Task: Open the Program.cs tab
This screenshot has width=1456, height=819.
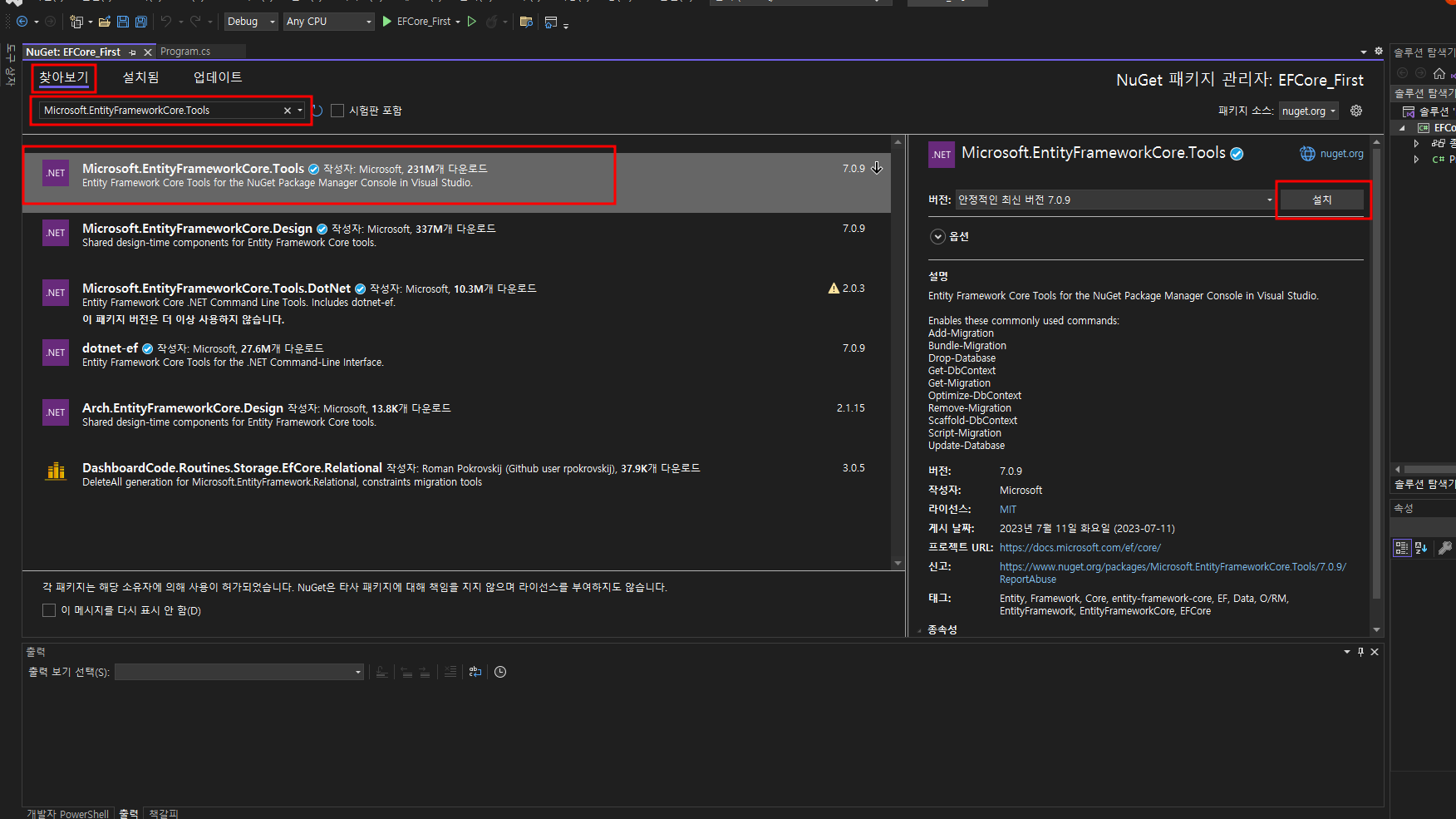Action: pyautogui.click(x=185, y=52)
